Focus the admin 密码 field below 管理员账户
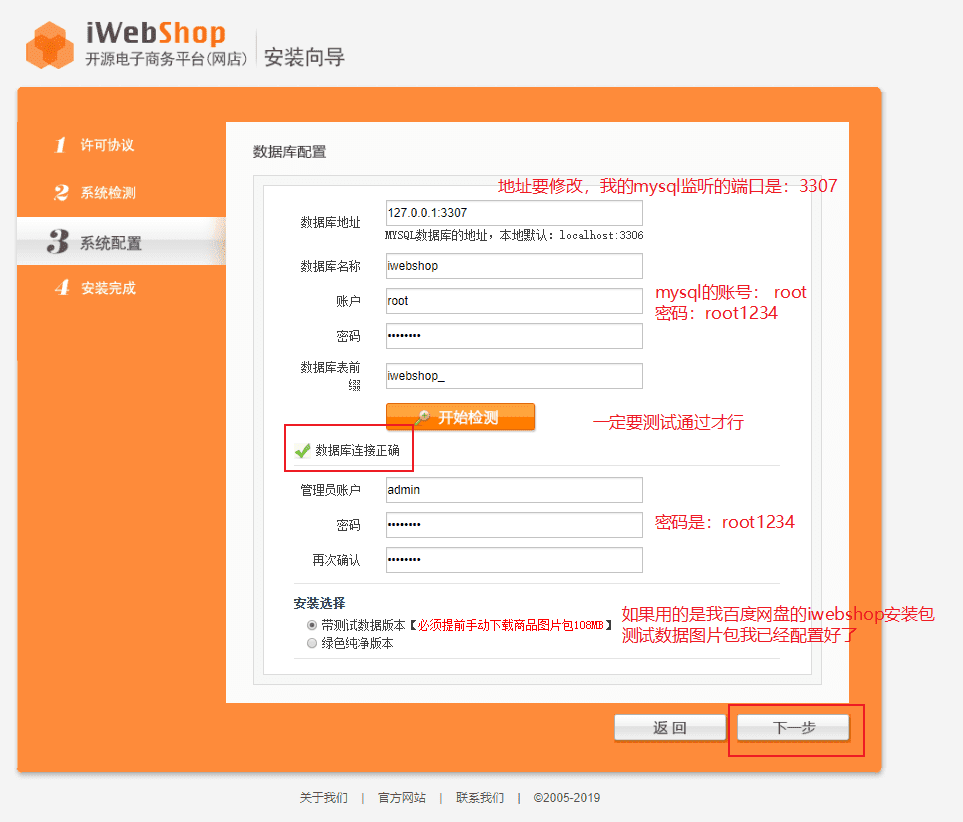The image size is (963, 822). [514, 525]
